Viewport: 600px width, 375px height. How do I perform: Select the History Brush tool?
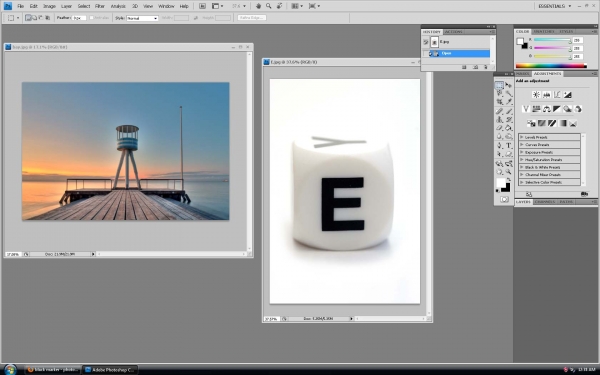509,119
